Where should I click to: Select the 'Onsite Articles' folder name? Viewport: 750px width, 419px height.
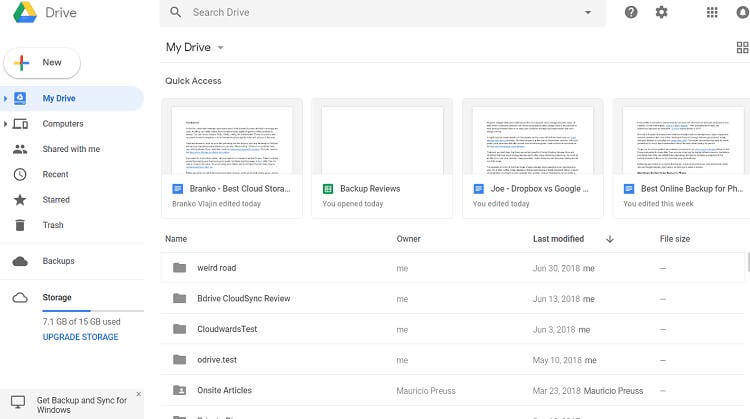point(224,390)
